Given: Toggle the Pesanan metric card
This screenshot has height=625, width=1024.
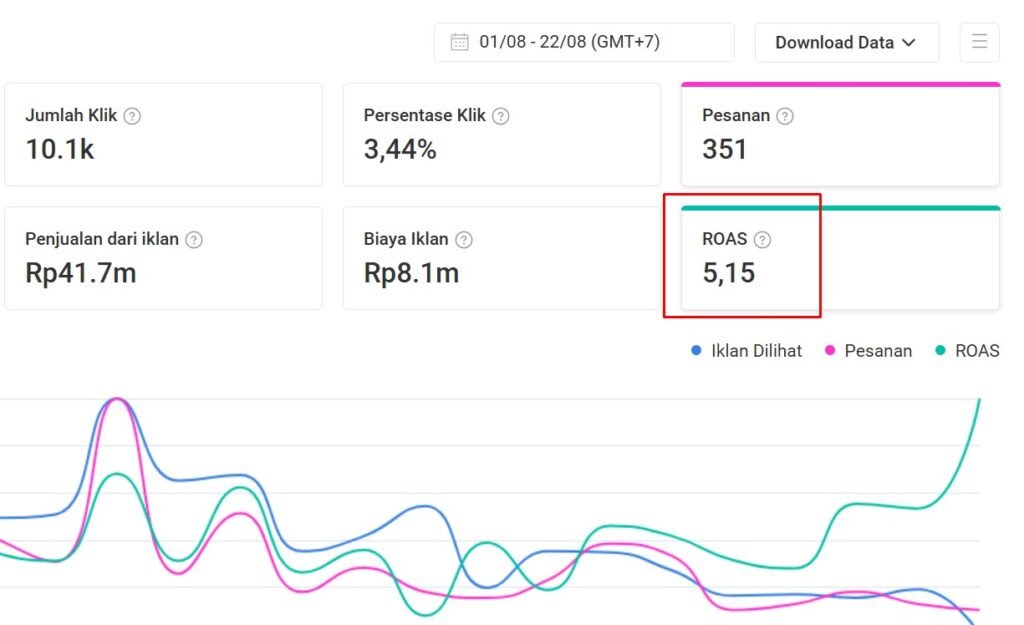Looking at the screenshot, I should pos(840,135).
